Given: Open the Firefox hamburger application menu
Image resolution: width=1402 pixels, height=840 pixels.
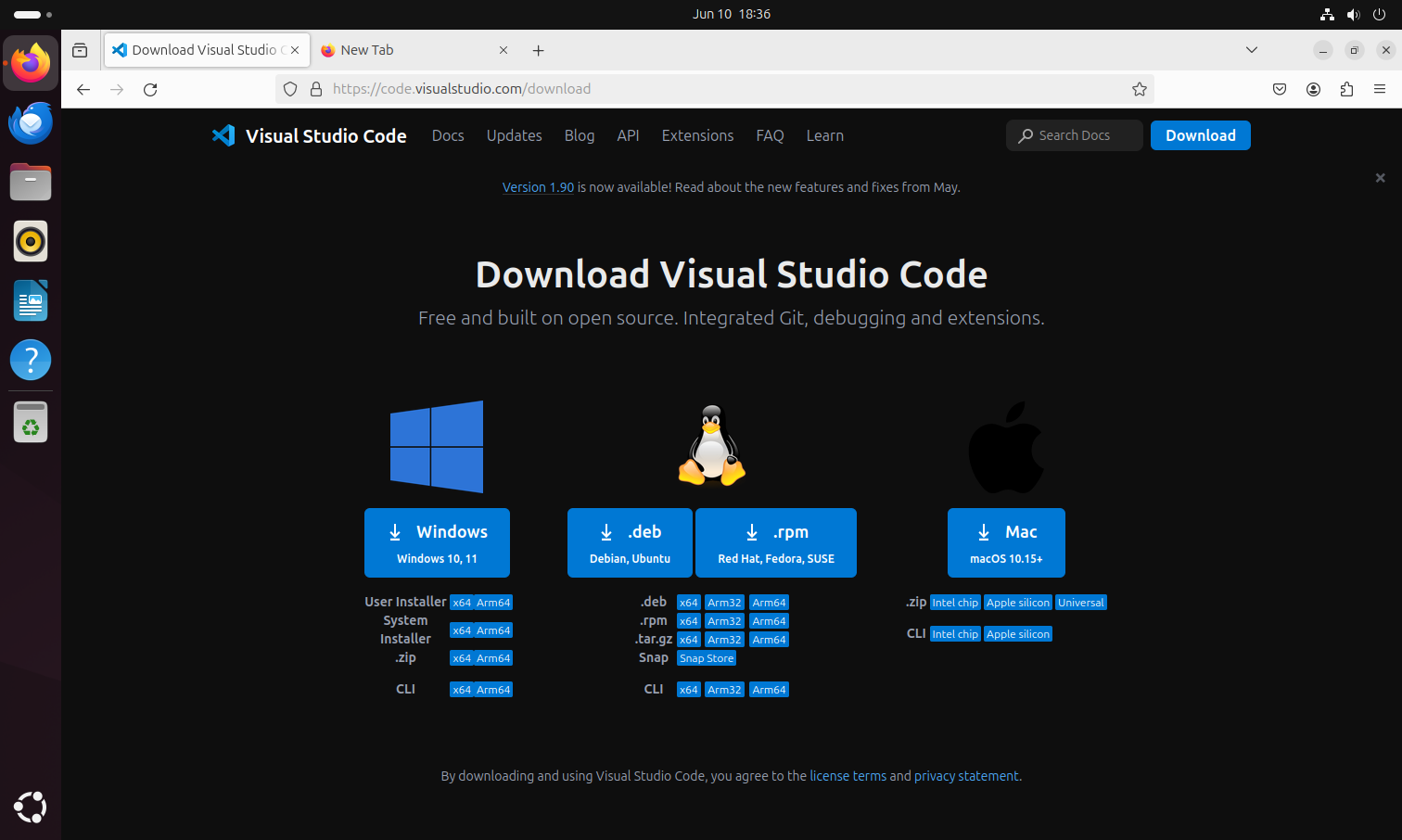Looking at the screenshot, I should (x=1380, y=89).
